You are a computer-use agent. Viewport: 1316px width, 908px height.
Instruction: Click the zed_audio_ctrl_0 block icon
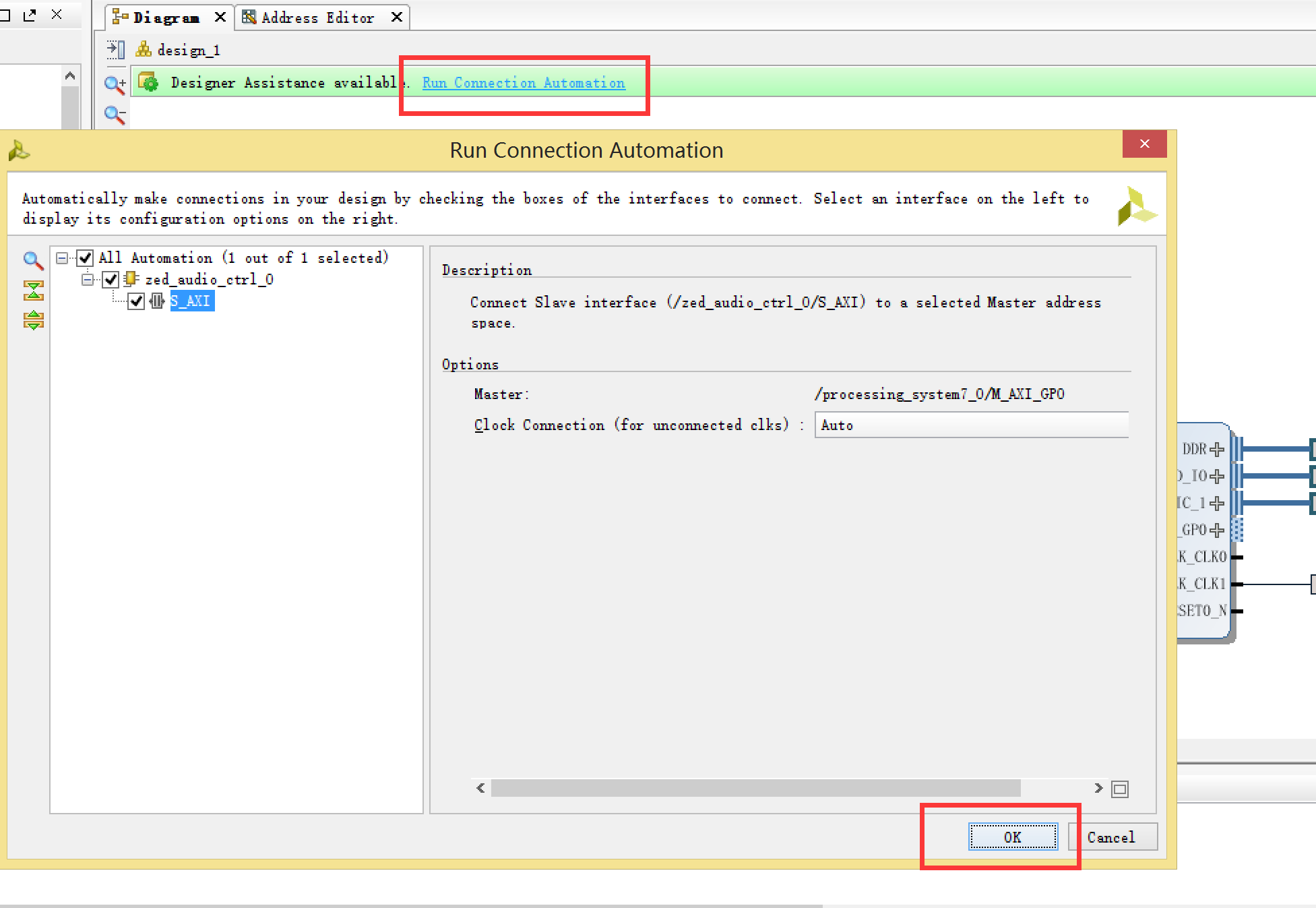[131, 279]
